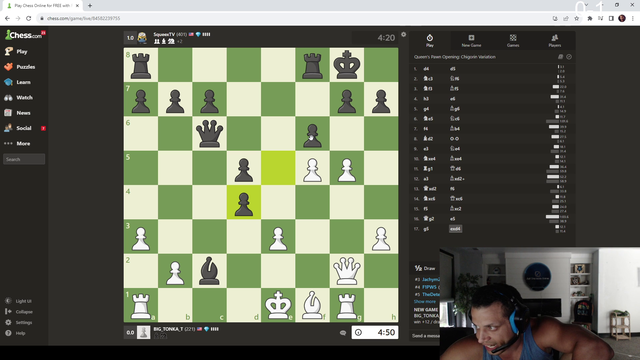Open board settings gear icon
The height and width of the screenshot is (360, 640).
point(404,35)
